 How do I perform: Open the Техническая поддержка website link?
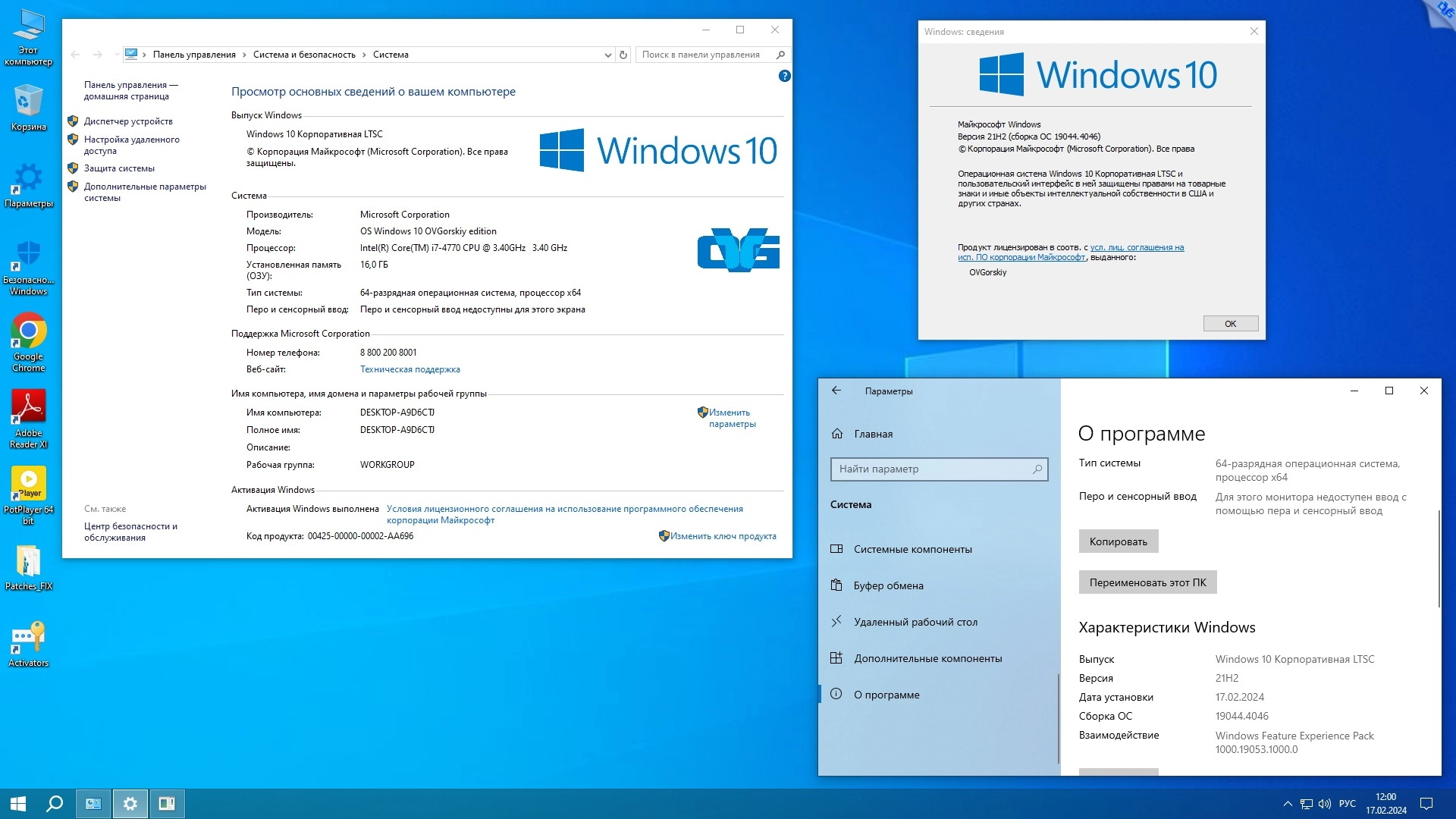pyautogui.click(x=409, y=369)
